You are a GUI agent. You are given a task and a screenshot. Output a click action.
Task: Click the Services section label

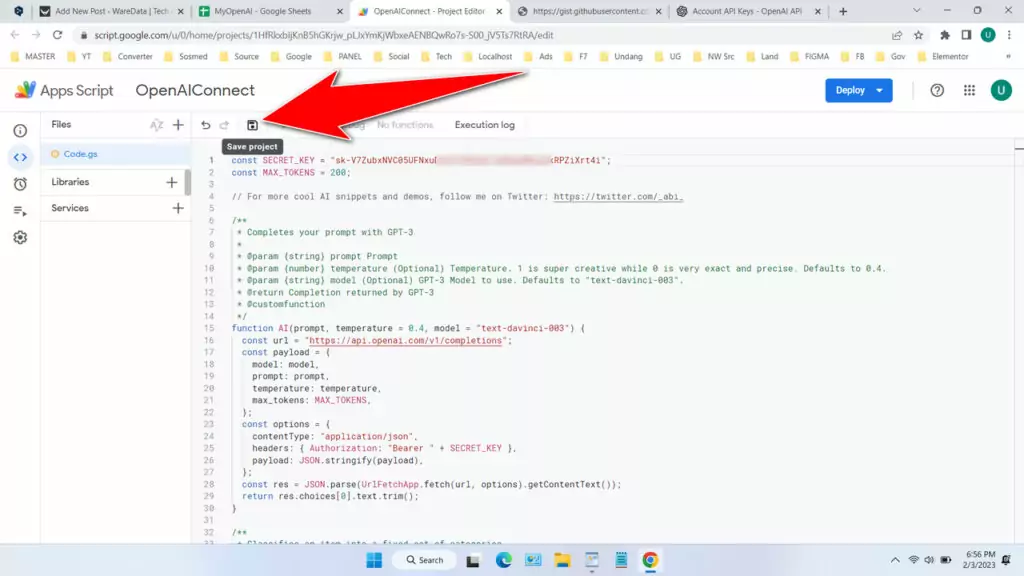(x=70, y=208)
